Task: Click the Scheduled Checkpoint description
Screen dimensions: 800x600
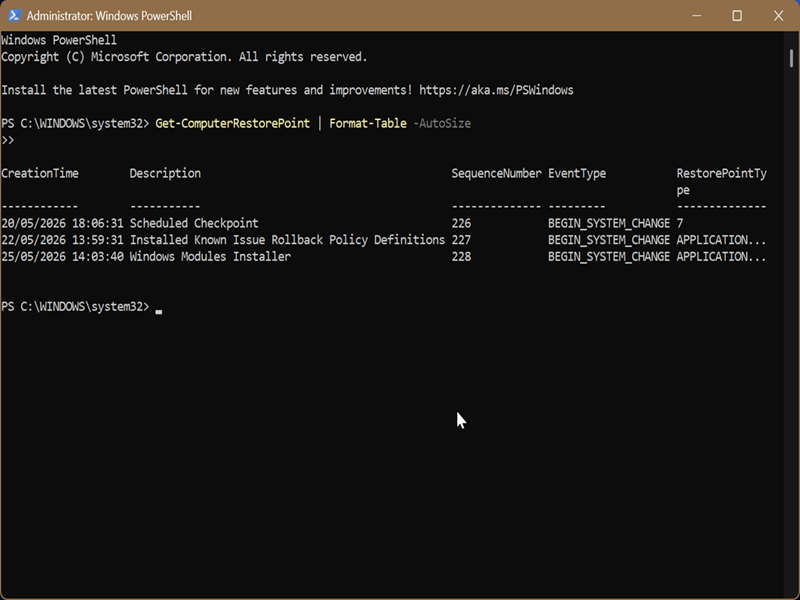Action: pyautogui.click(x=194, y=223)
